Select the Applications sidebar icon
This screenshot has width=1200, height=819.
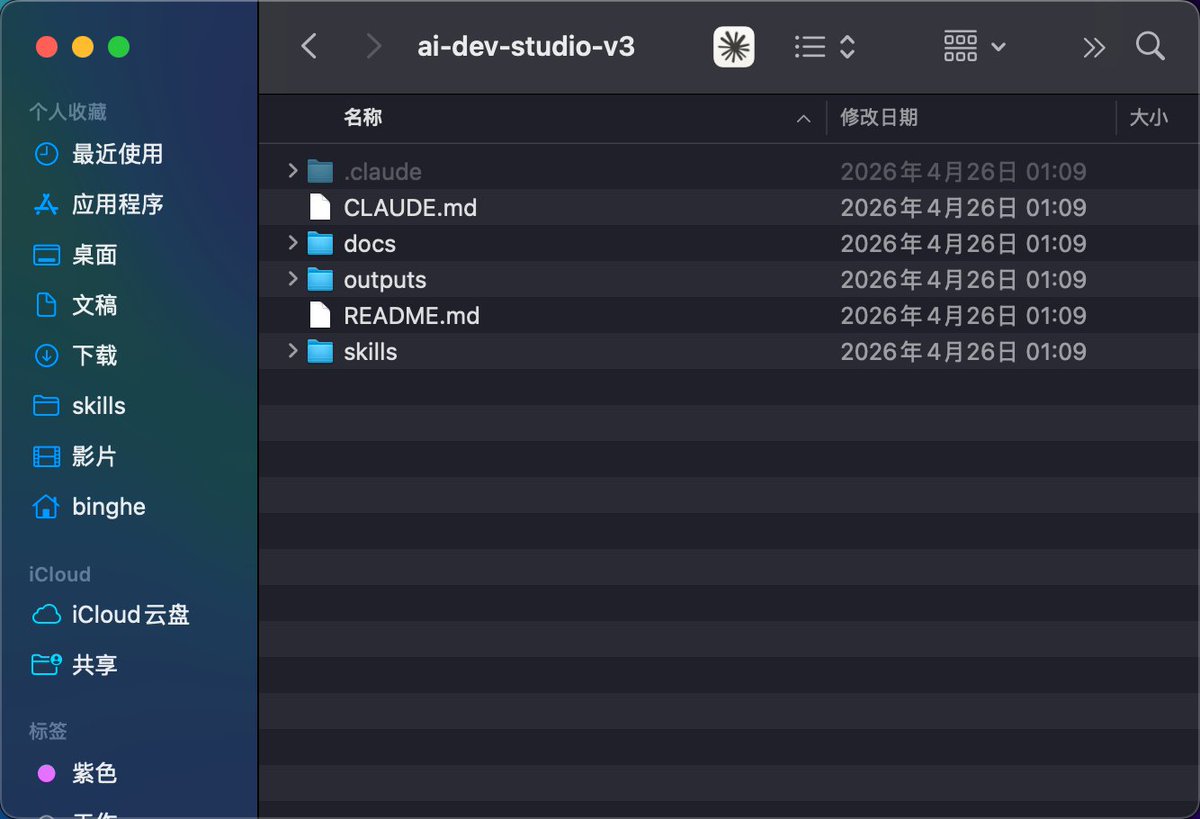46,205
